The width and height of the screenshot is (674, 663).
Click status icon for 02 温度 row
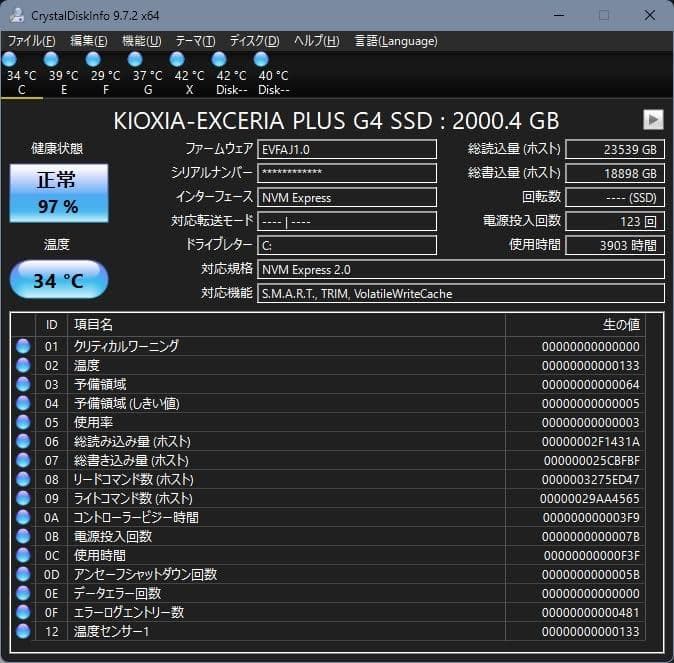(23, 365)
